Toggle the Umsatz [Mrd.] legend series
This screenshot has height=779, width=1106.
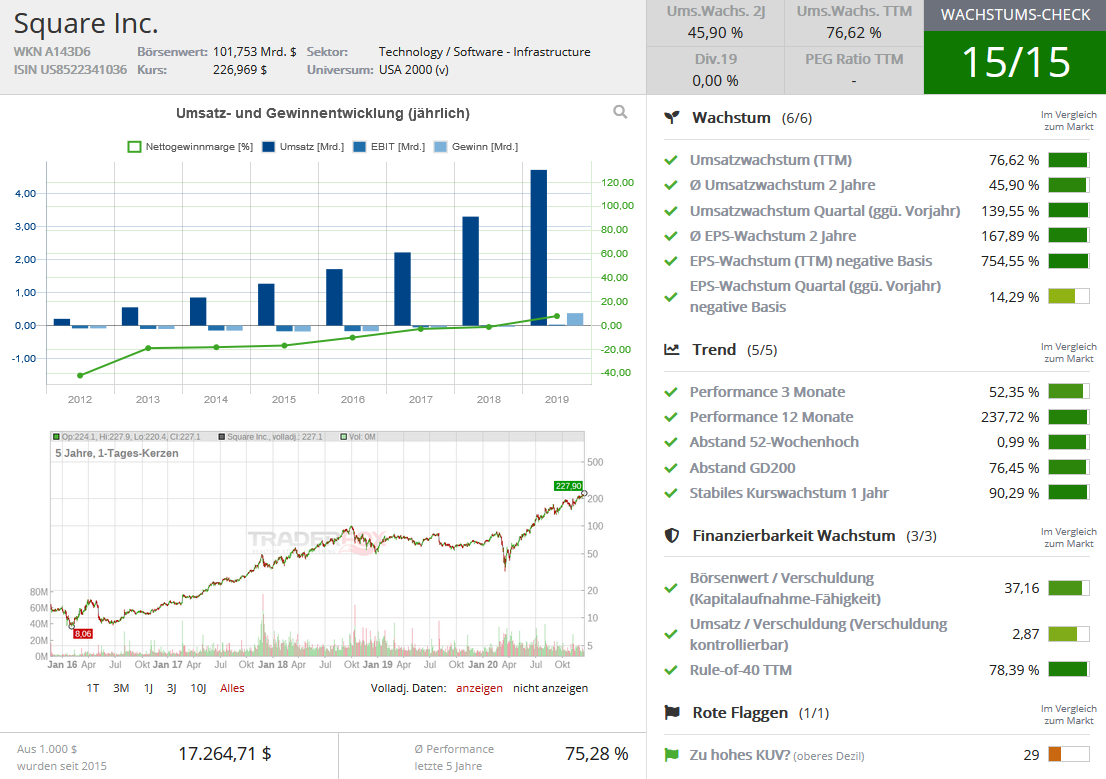[x=303, y=147]
